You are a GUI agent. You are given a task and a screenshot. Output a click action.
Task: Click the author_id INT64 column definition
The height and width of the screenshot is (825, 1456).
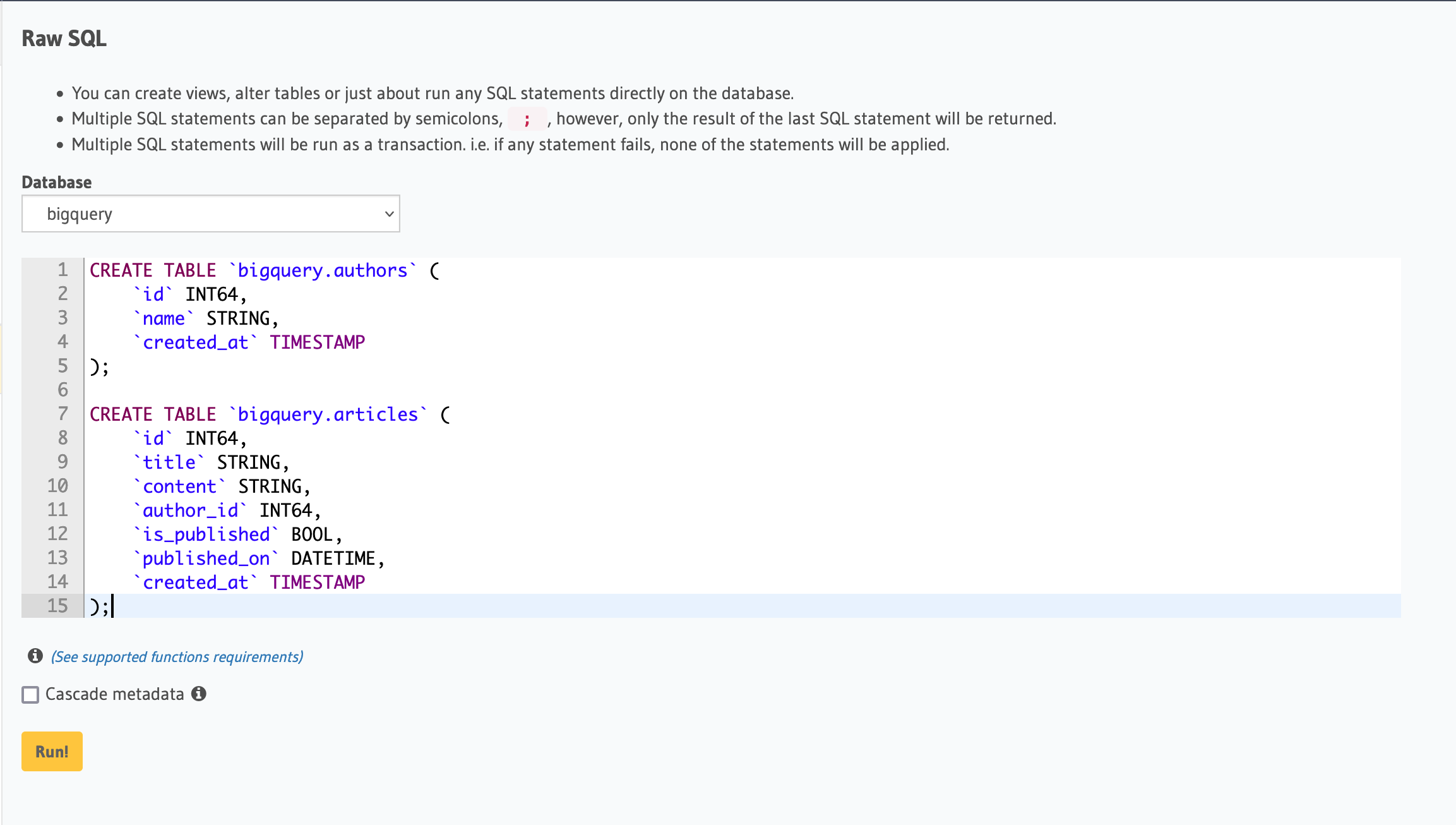pos(227,510)
